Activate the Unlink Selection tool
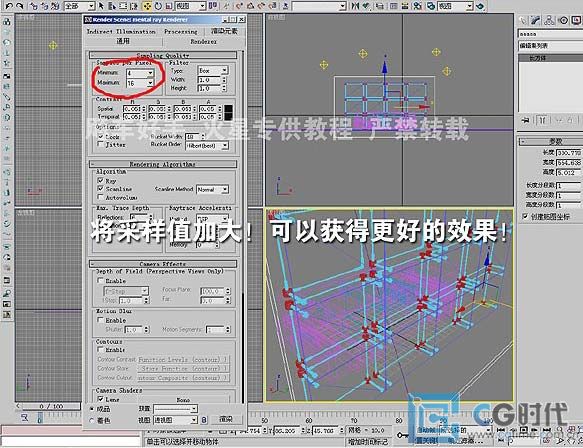Viewport: 583px width, 448px height. pyautogui.click(x=44, y=6)
